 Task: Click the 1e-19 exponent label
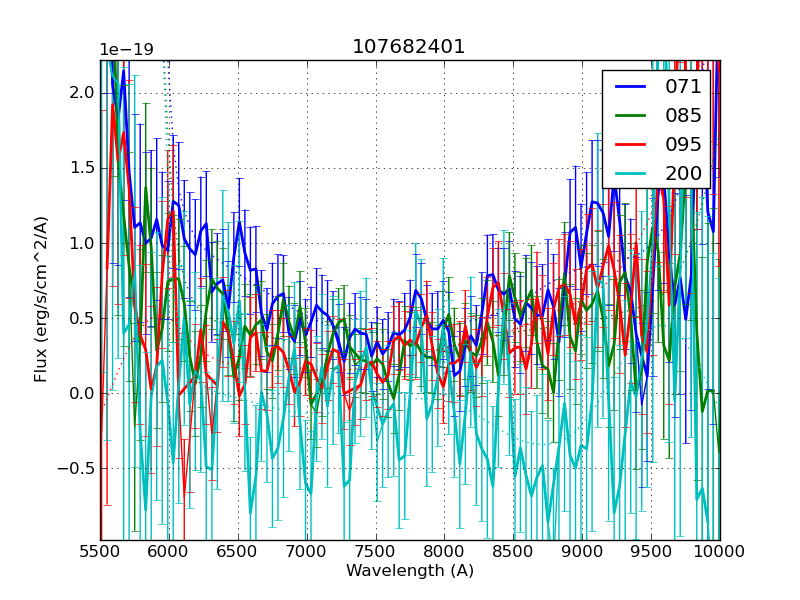pos(126,50)
